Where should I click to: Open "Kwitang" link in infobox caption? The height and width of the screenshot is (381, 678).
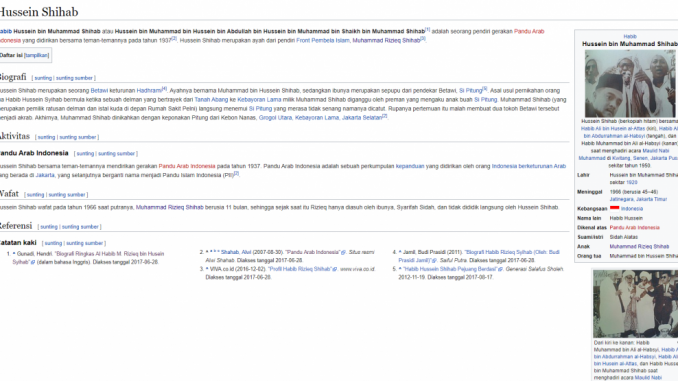[621, 158]
